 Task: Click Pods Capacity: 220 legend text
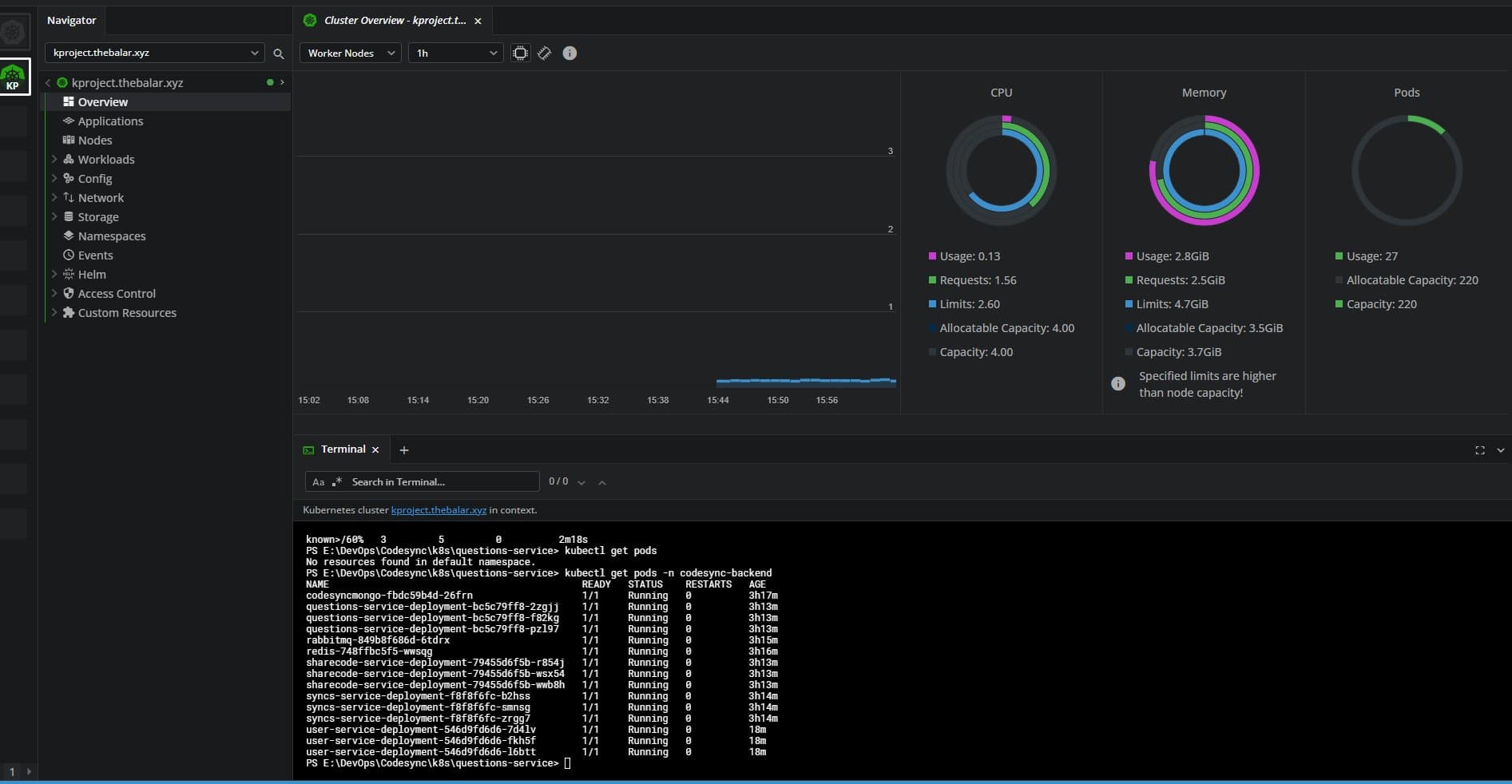[1382, 304]
